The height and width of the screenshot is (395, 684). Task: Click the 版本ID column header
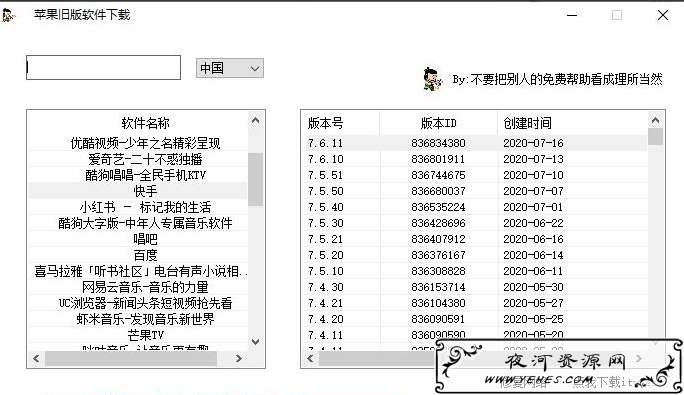pyautogui.click(x=438, y=123)
